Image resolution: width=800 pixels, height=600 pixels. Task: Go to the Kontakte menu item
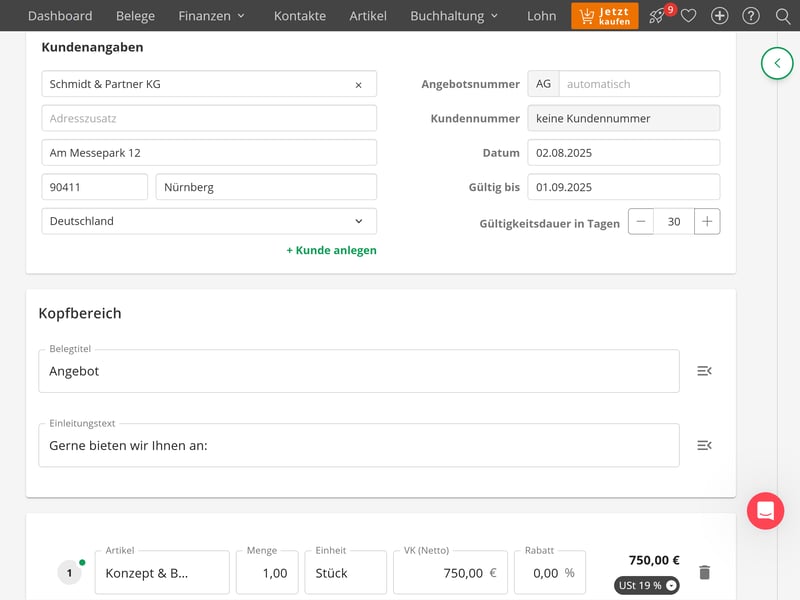[x=299, y=16]
